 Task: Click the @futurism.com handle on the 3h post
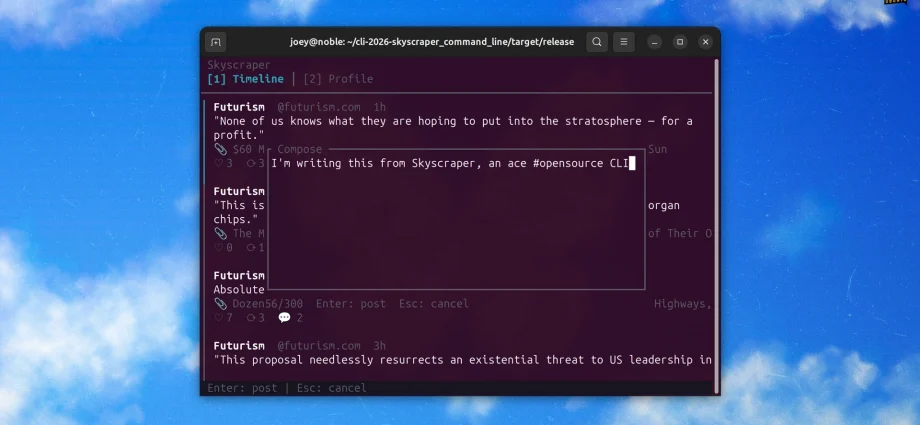tap(319, 345)
